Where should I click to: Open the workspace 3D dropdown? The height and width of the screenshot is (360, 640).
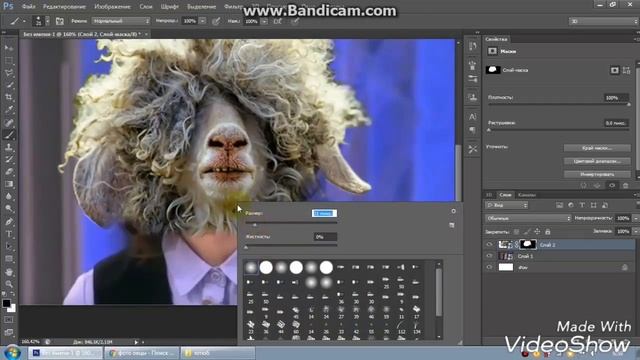(603, 21)
